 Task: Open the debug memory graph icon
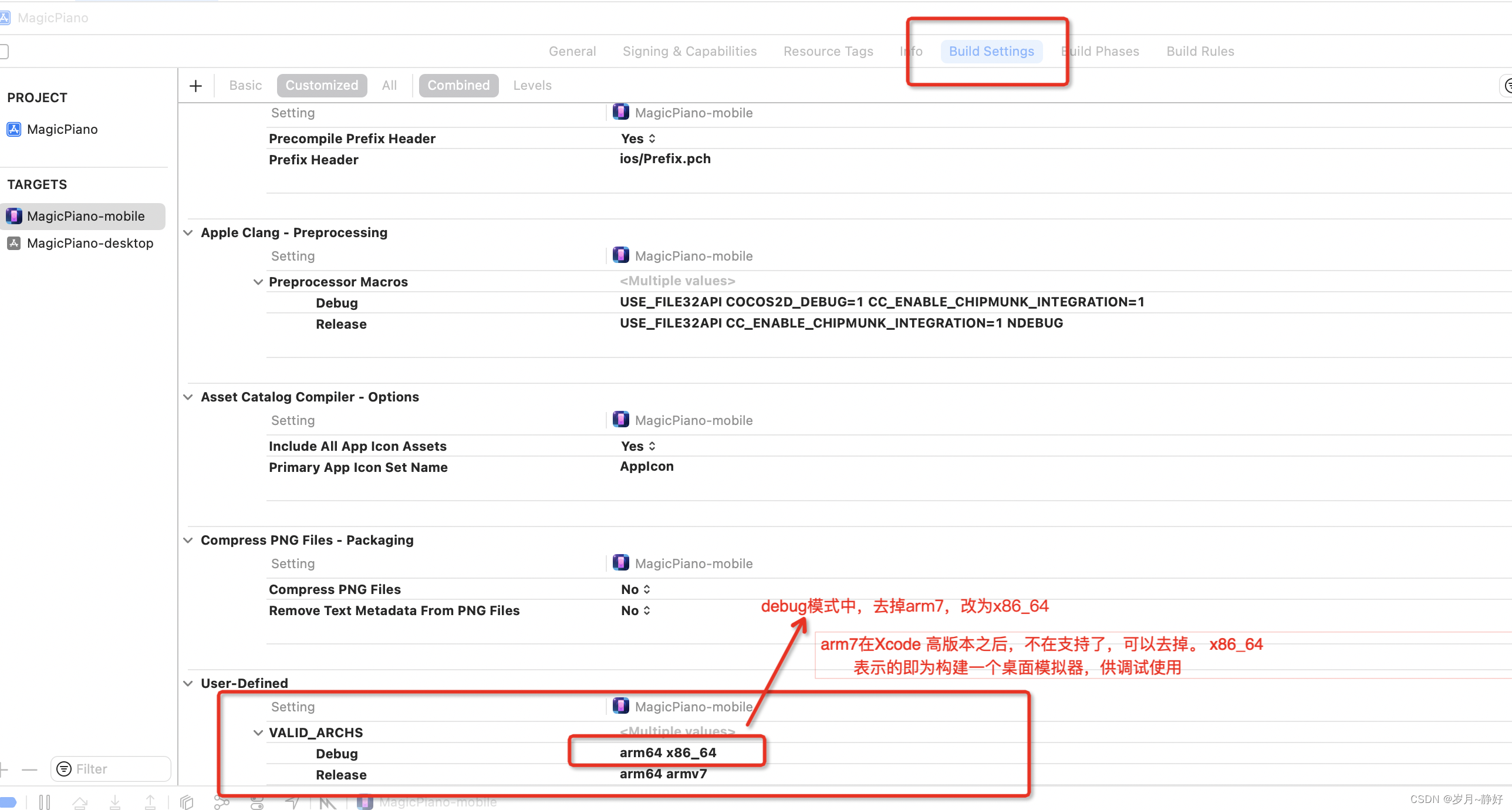pos(222,802)
